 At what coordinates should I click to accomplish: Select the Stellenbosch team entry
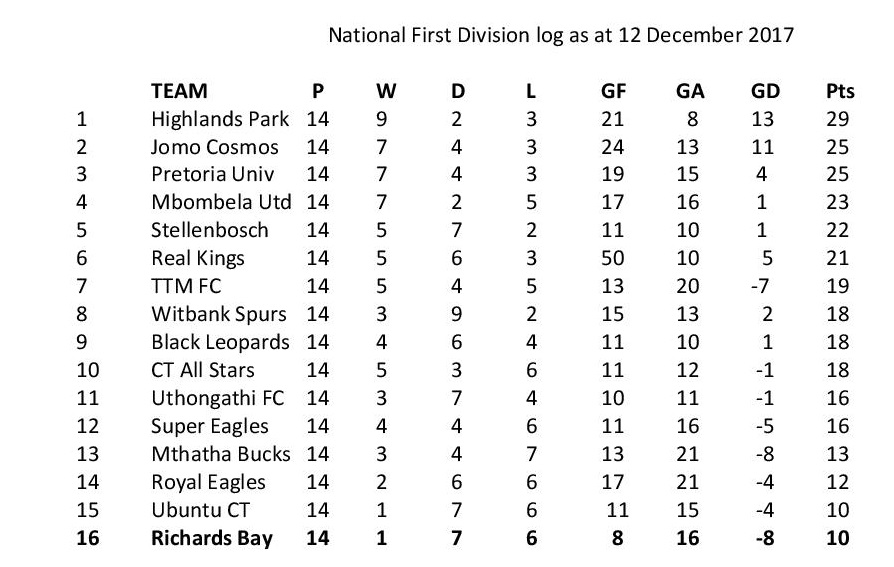coord(210,230)
